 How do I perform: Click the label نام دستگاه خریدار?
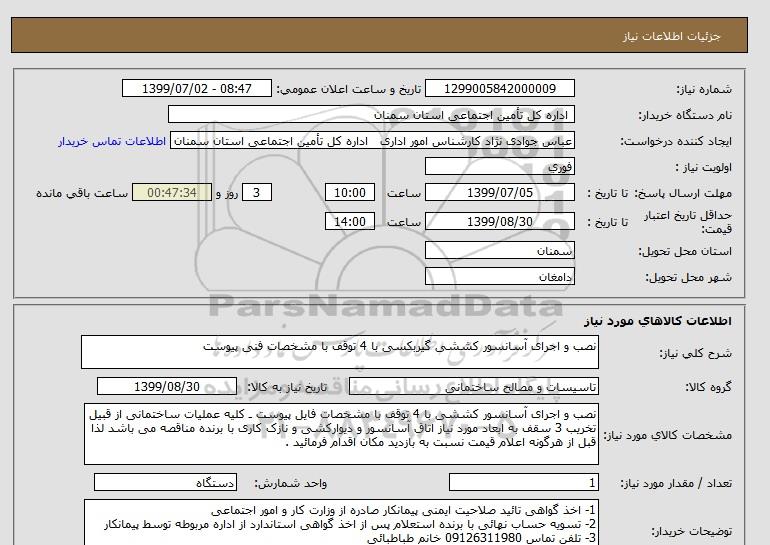685,115
